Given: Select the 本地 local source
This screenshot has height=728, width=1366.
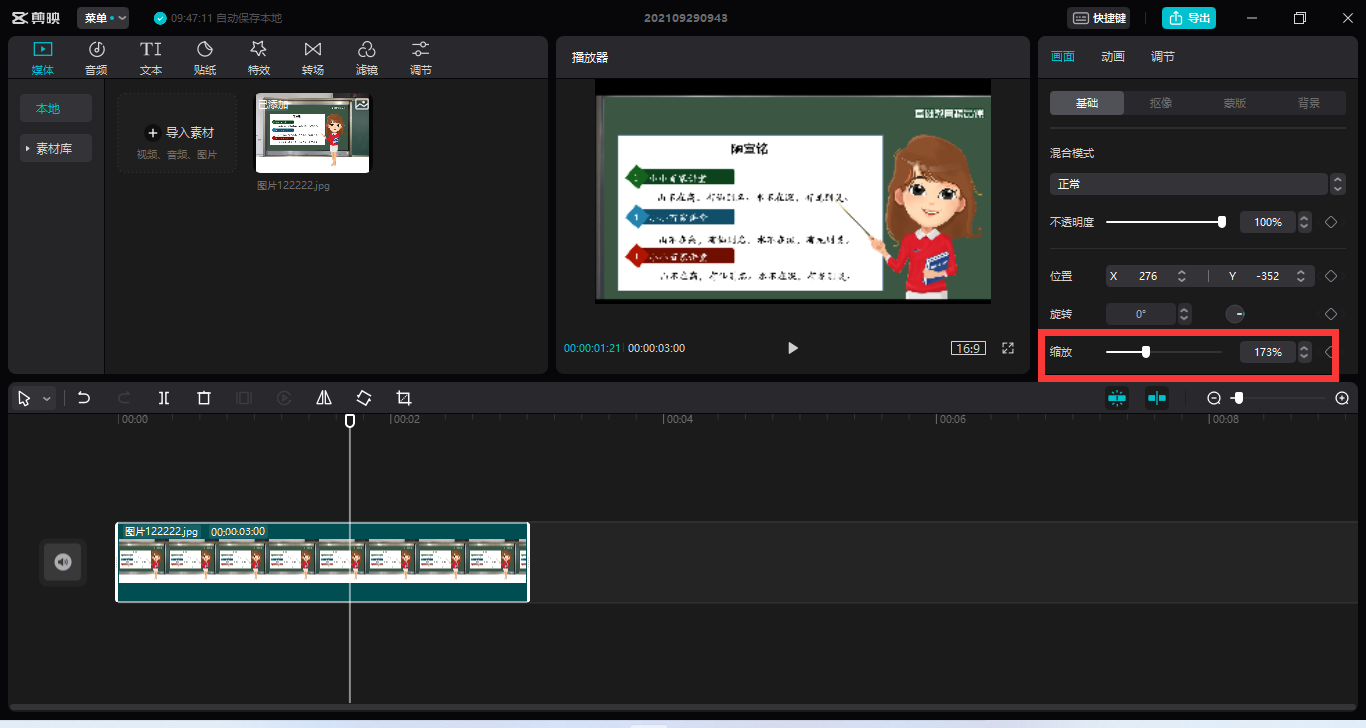Looking at the screenshot, I should coord(56,108).
